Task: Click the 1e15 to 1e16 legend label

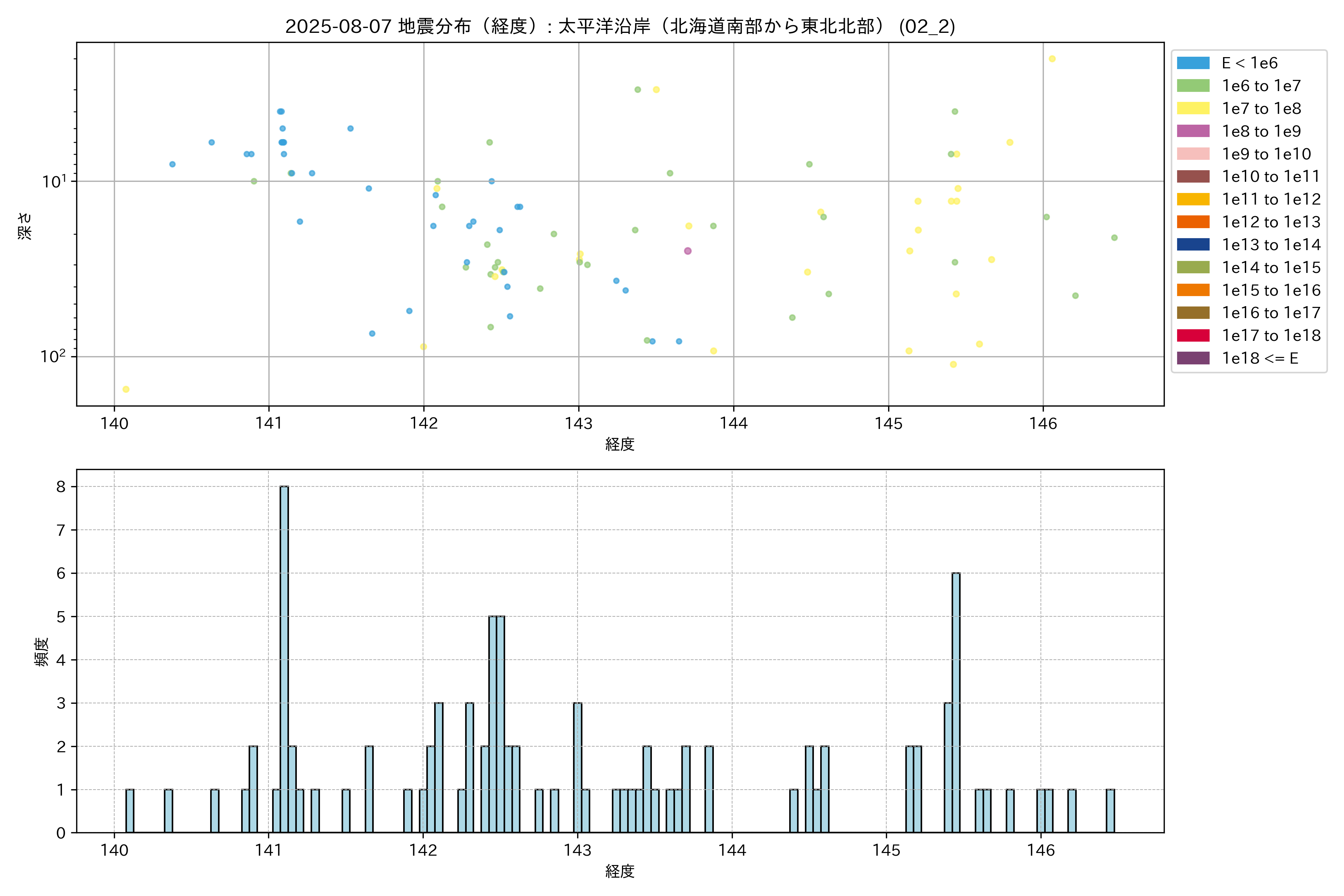Action: coord(1270,290)
